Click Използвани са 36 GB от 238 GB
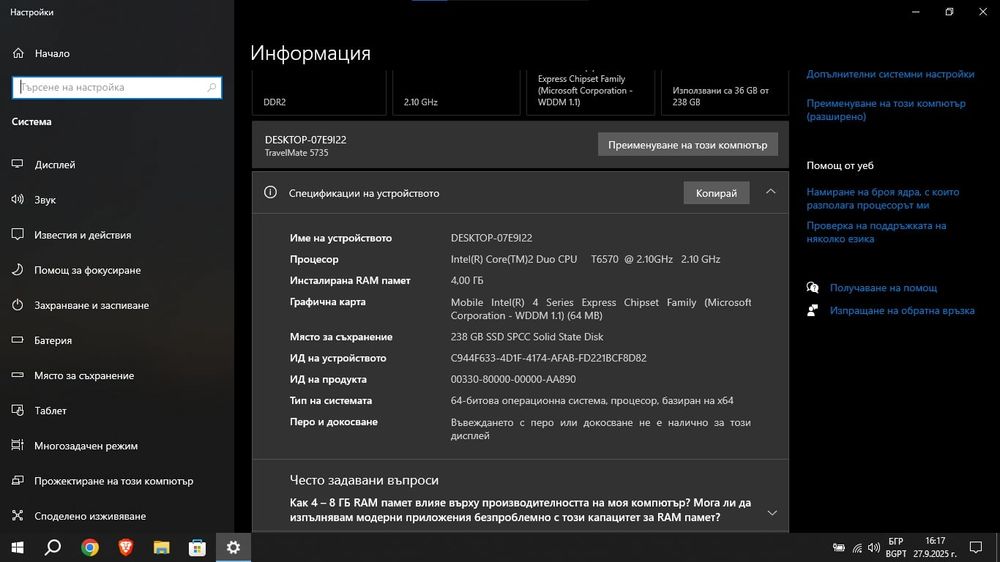1000x562 pixels. (x=720, y=96)
